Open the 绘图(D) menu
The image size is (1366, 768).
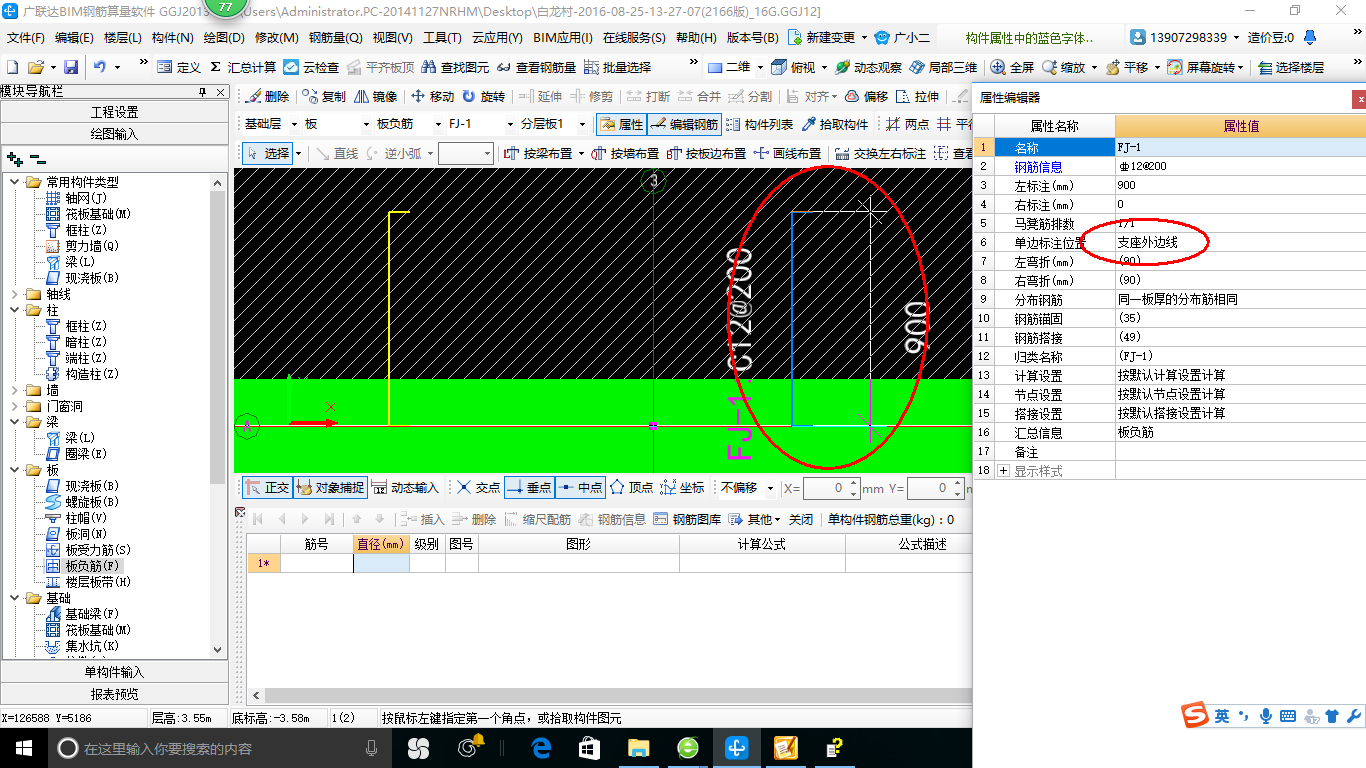[x=223, y=38]
